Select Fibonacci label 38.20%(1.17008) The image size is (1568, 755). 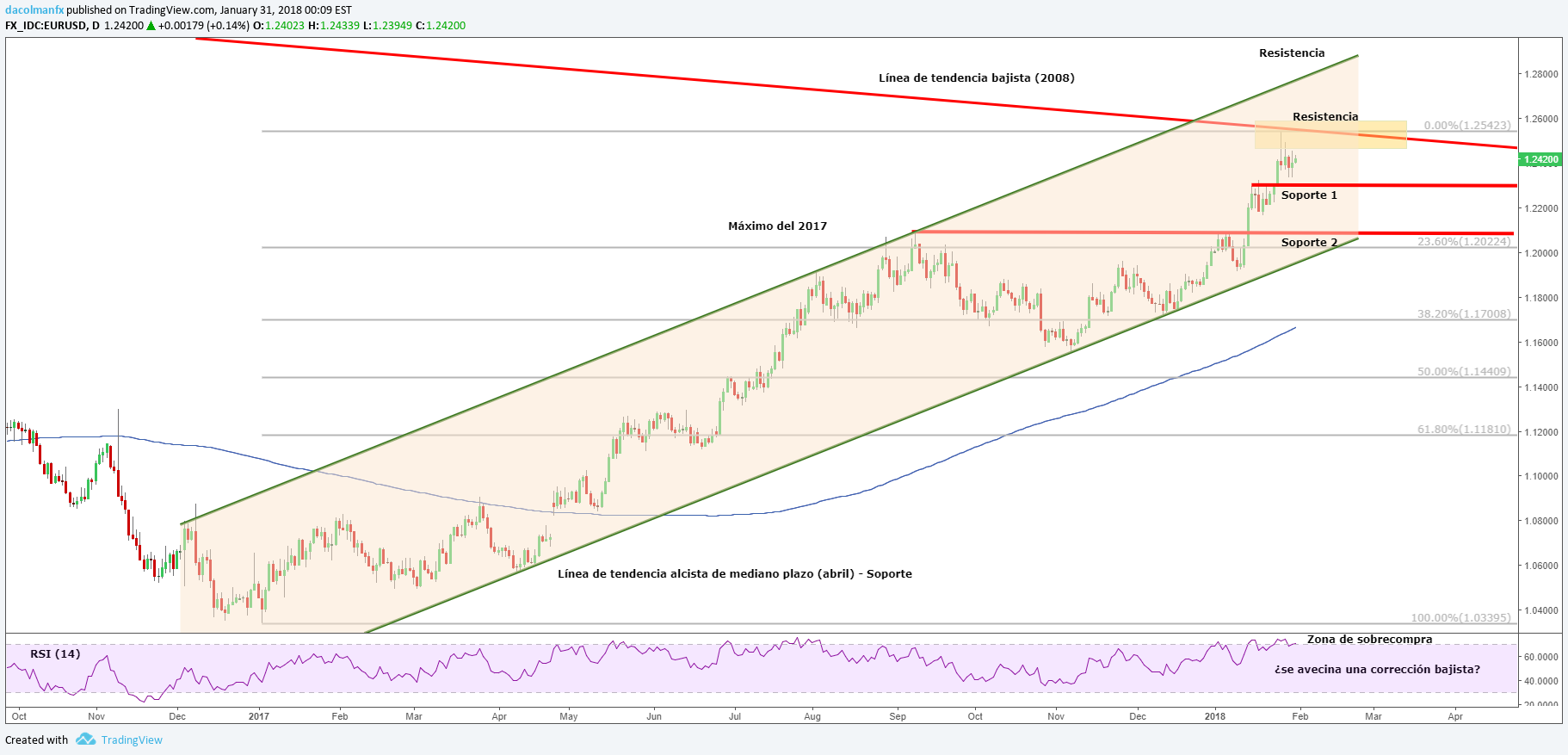point(1464,314)
